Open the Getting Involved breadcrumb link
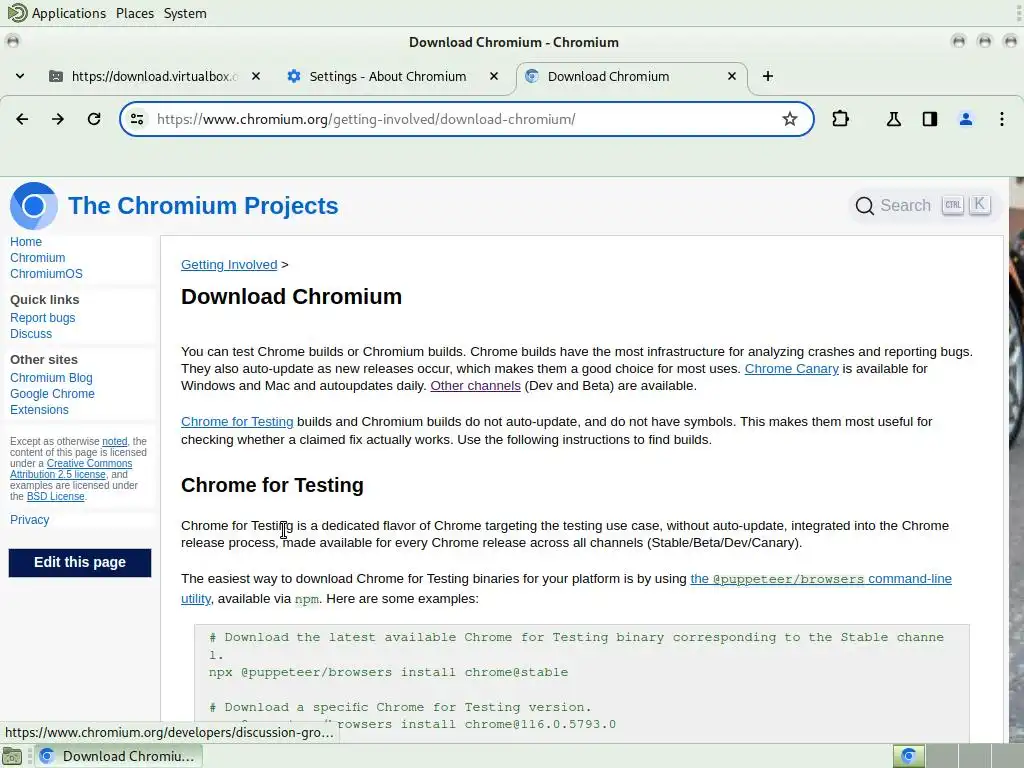1024x768 pixels. 229,264
